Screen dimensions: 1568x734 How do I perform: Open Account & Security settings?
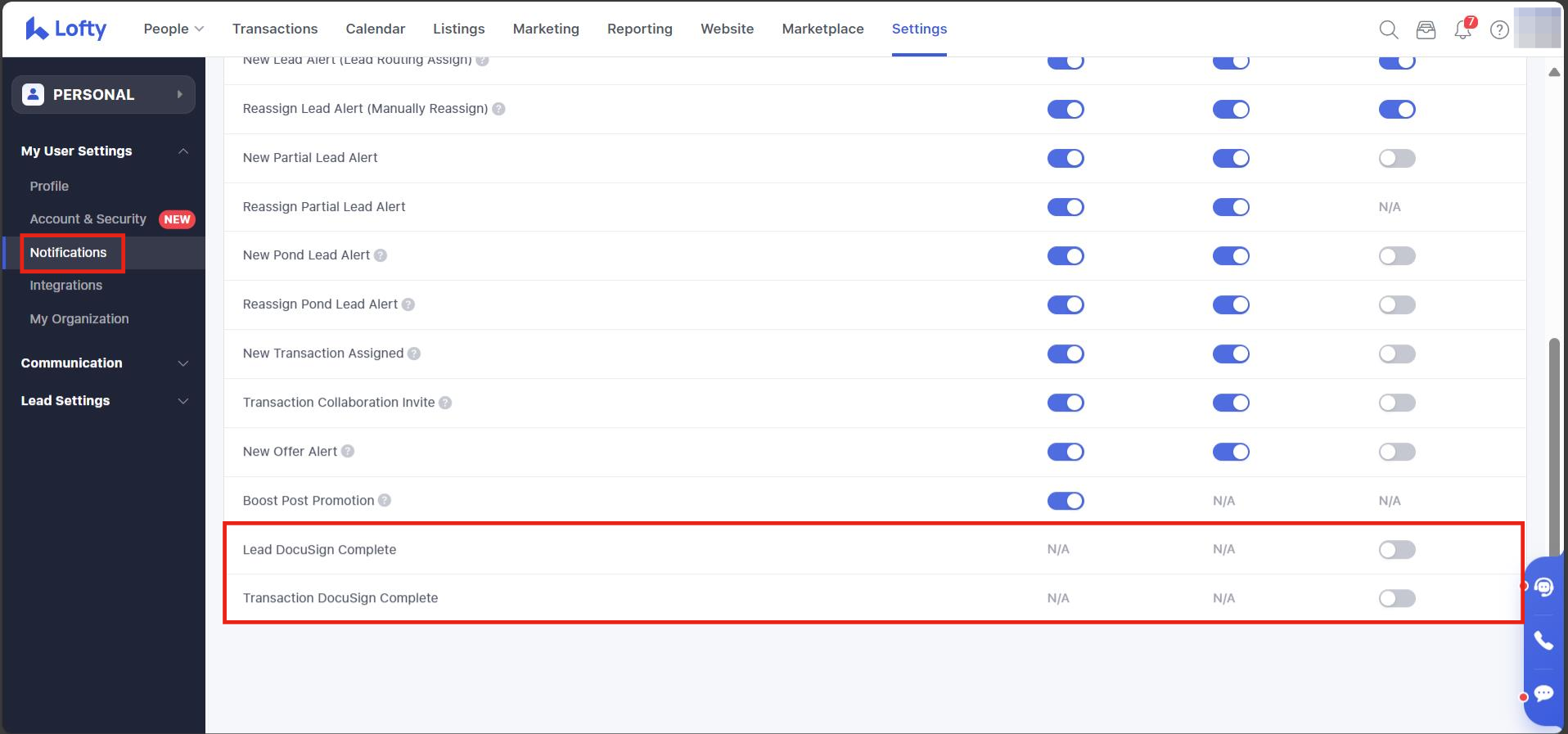88,219
